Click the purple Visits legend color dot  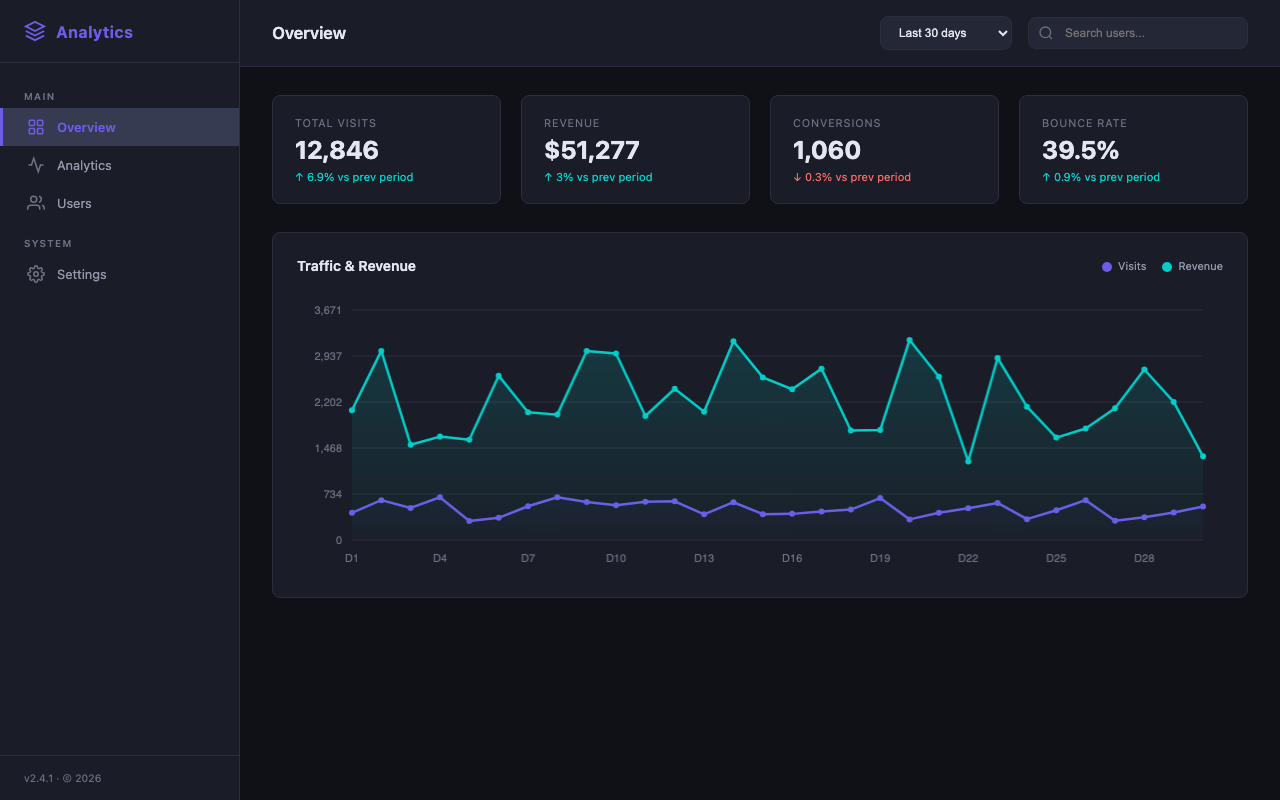pos(1107,267)
